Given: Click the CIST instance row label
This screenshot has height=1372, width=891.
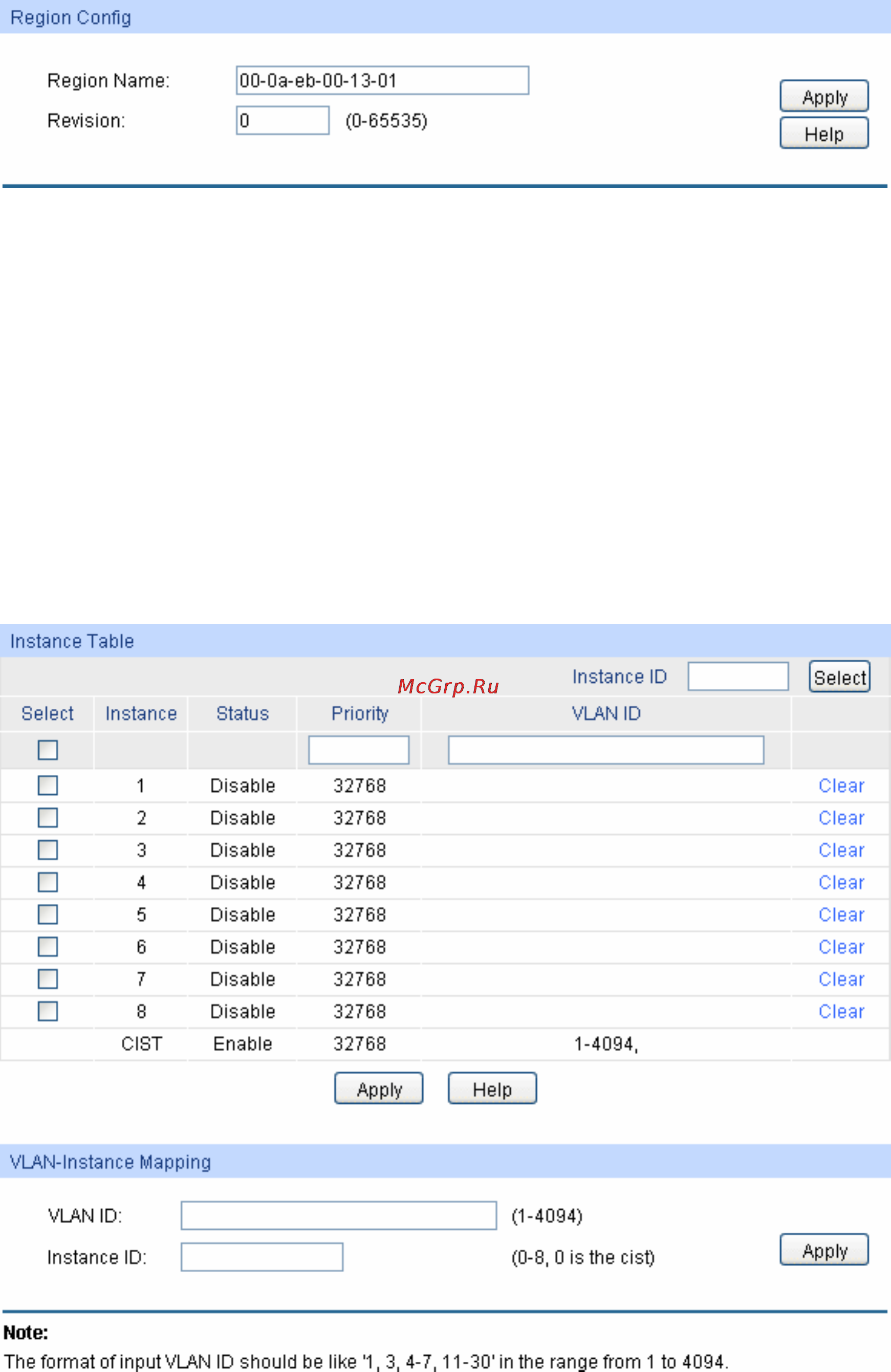Looking at the screenshot, I should pyautogui.click(x=142, y=1044).
